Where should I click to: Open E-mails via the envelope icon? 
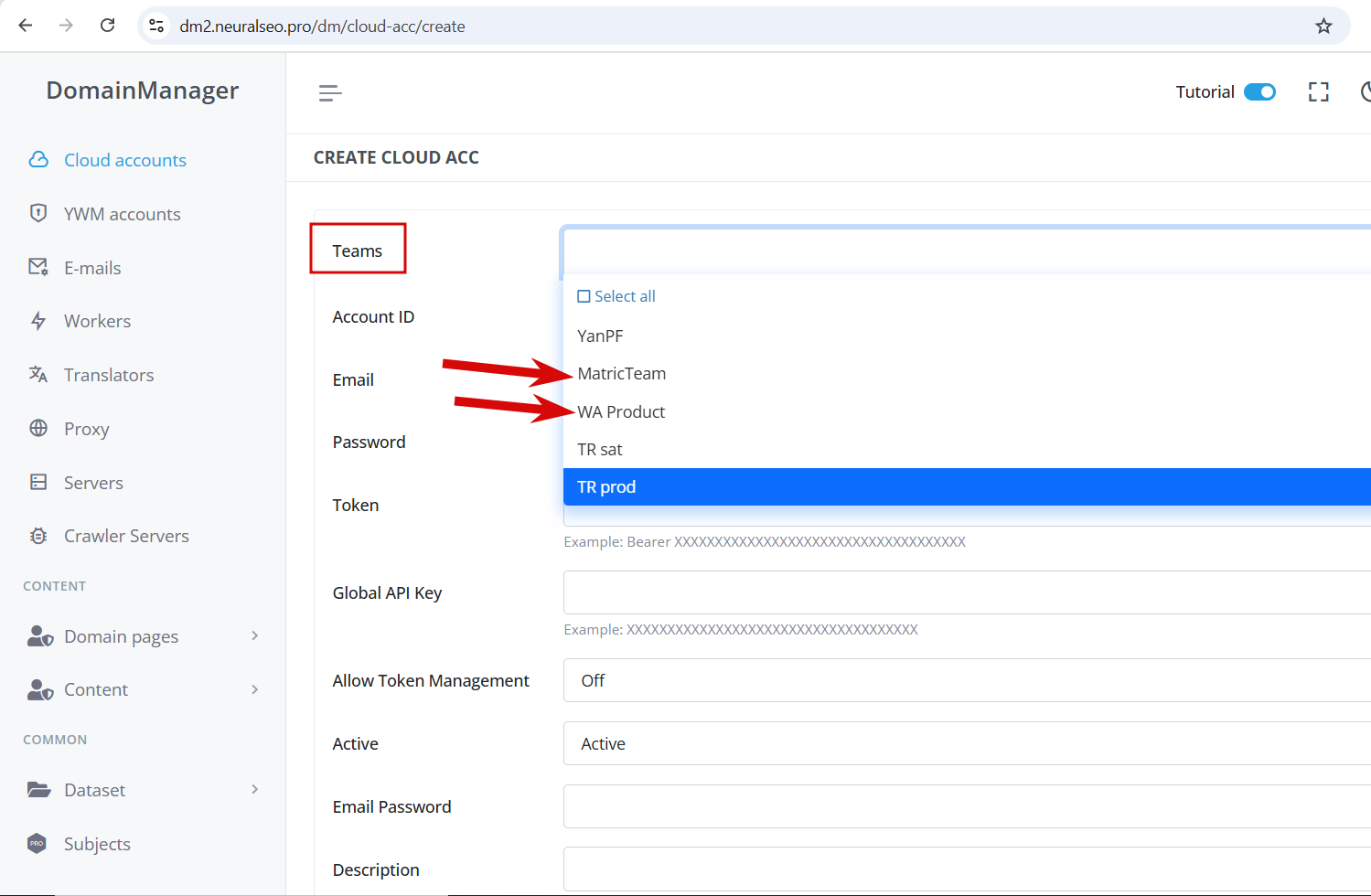coord(38,267)
